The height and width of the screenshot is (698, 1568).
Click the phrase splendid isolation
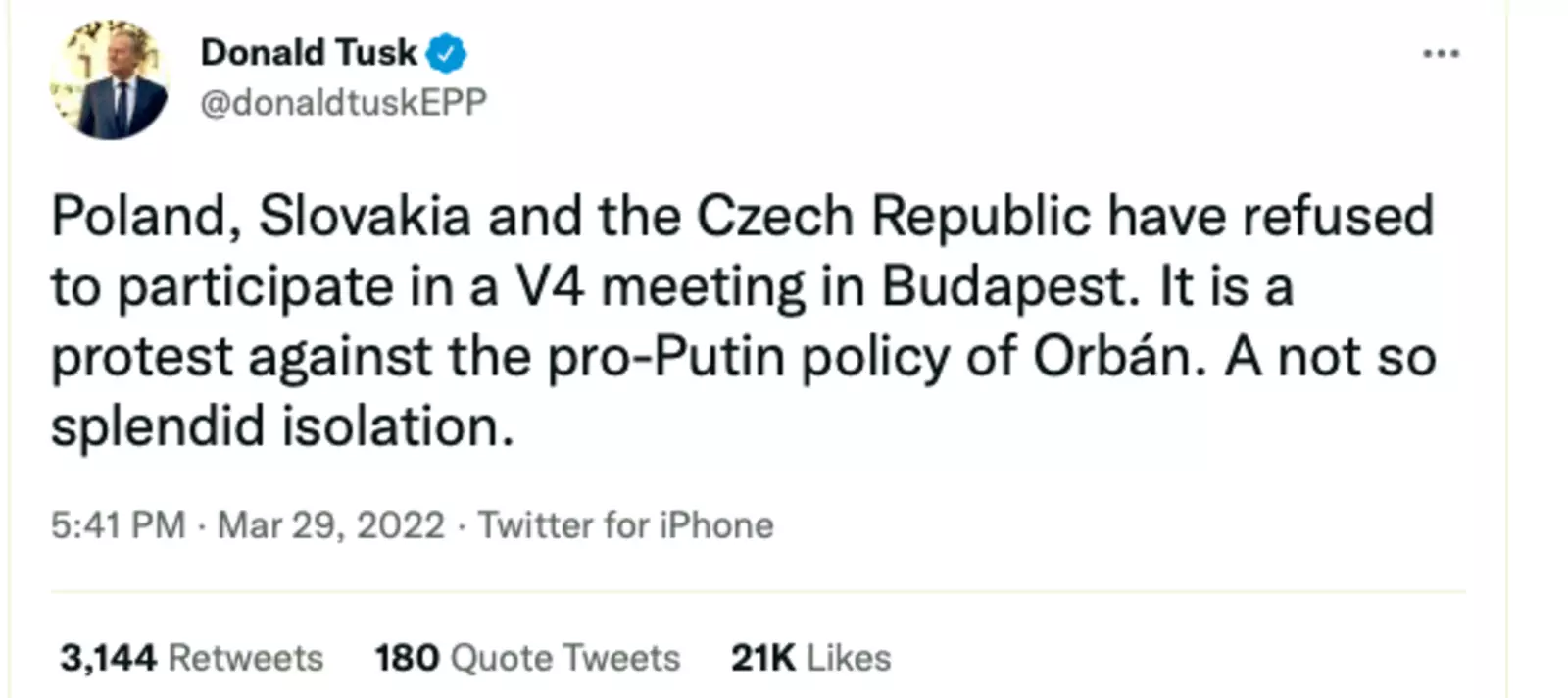[282, 427]
